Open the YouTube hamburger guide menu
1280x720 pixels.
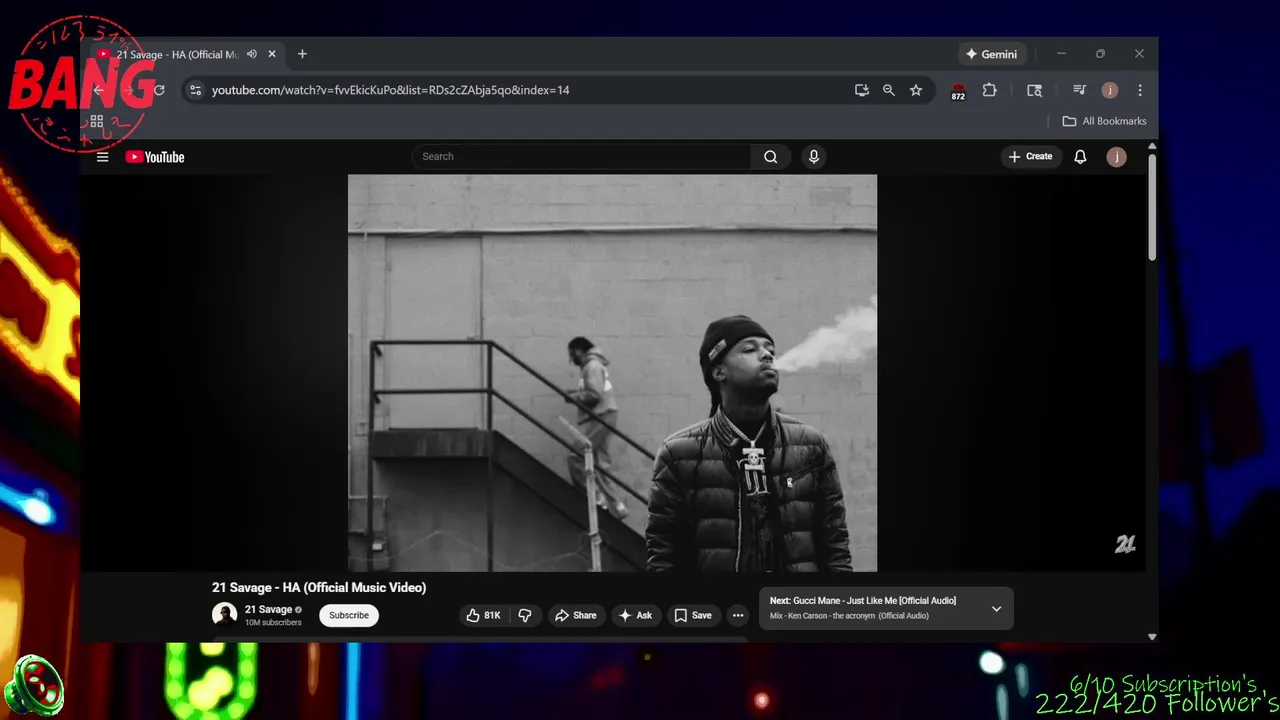(102, 157)
